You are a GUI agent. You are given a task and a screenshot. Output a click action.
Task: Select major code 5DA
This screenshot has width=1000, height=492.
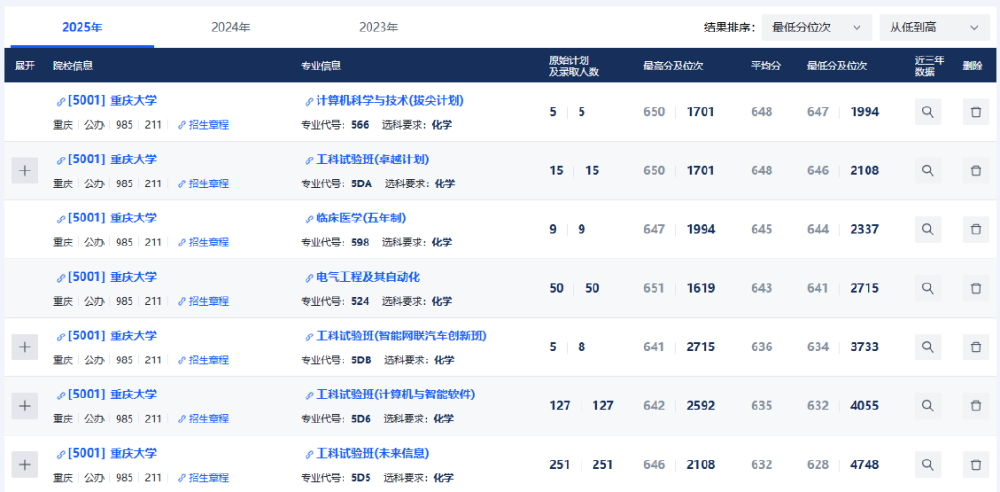[362, 184]
